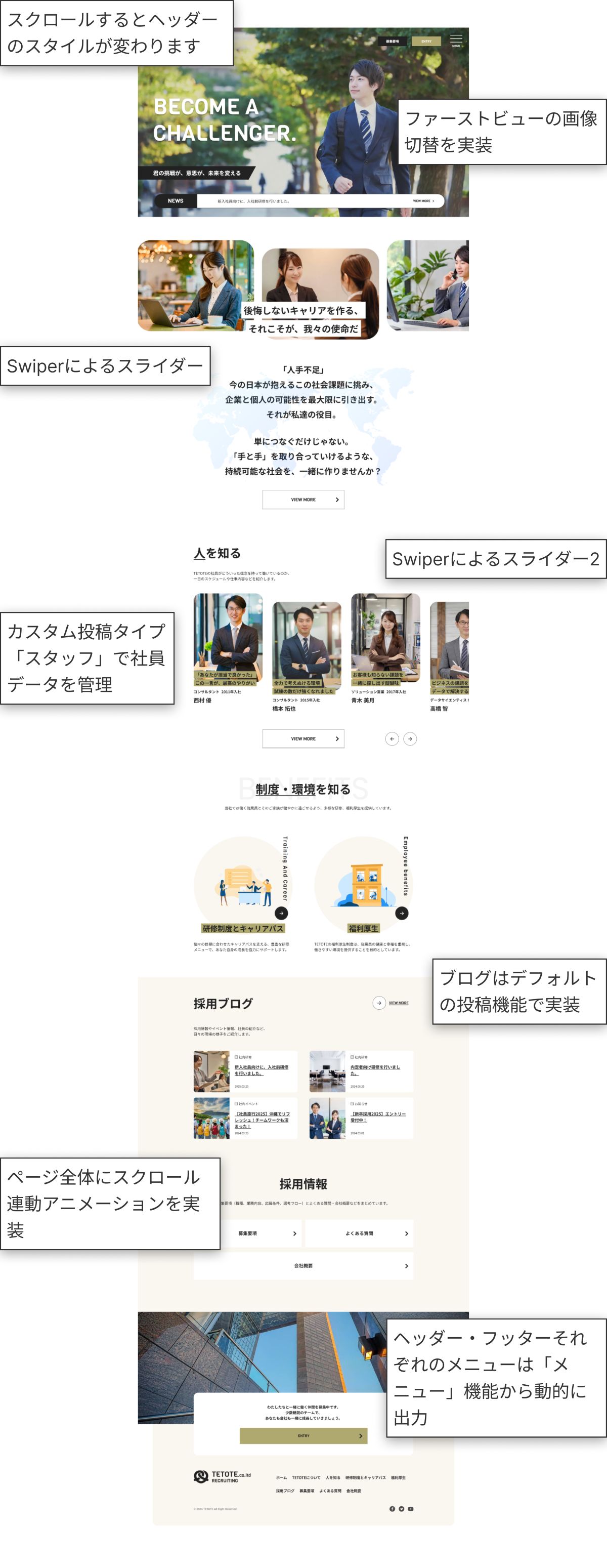This screenshot has width=607, height=1568.
Task: Click the YouTube icon in the footer
Action: tap(411, 1508)
